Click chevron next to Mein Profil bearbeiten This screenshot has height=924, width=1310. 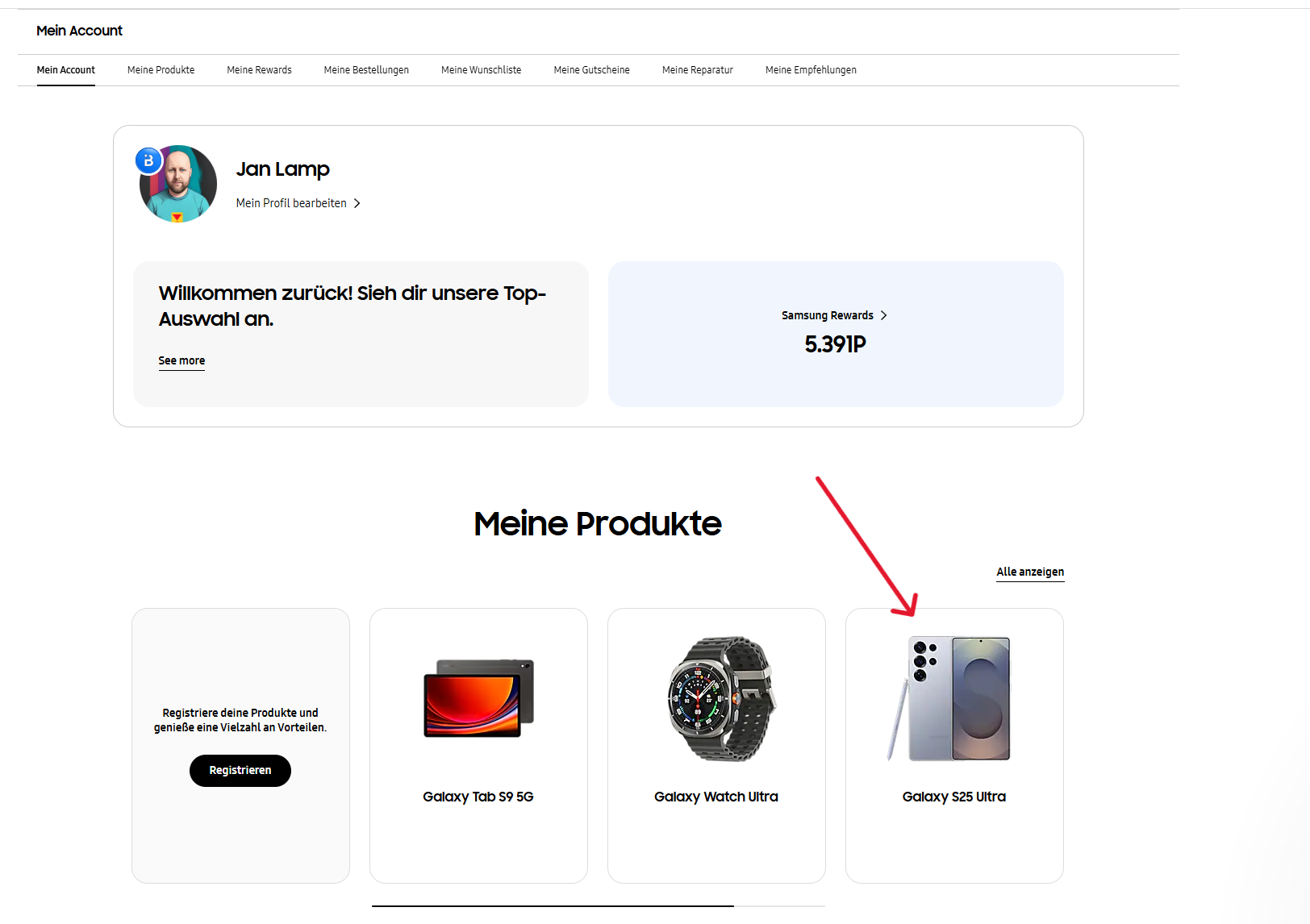tap(357, 203)
